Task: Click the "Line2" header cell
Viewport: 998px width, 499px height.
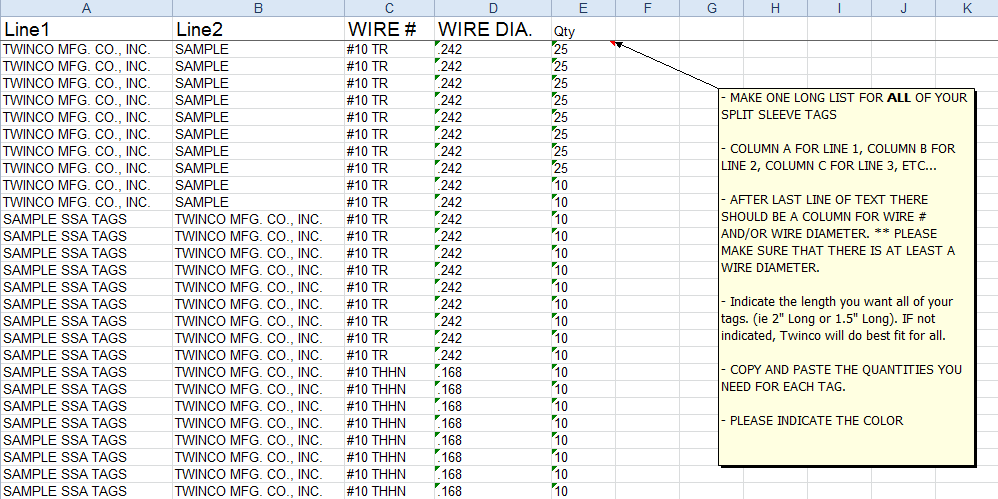Action: click(x=258, y=29)
